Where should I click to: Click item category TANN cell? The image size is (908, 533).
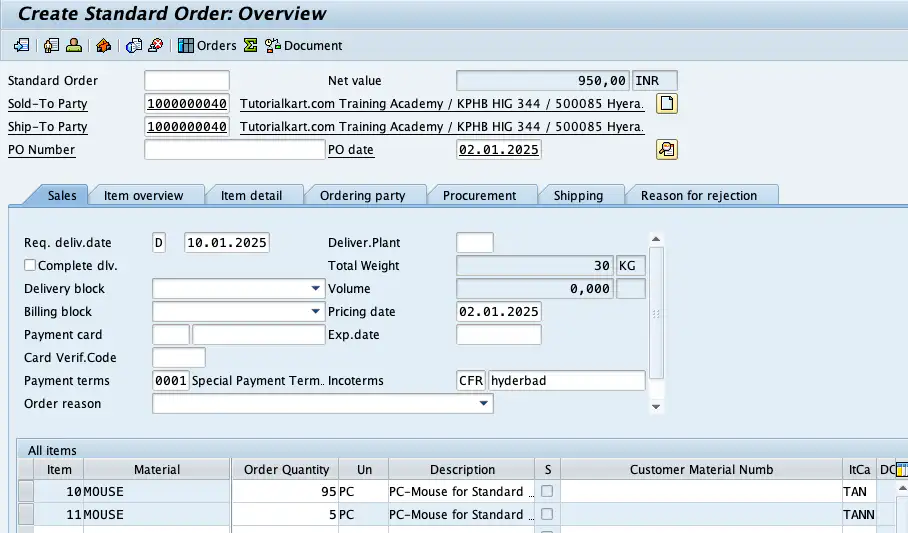(859, 514)
